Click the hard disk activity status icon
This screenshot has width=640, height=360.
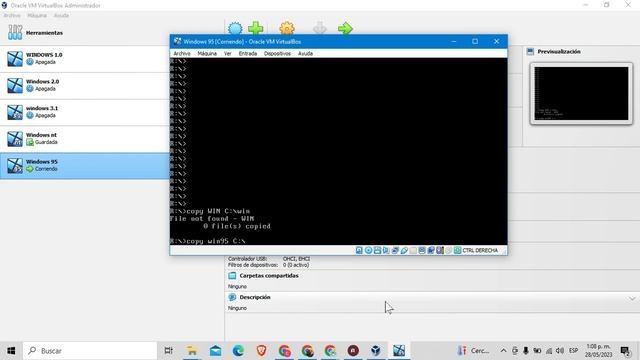pos(359,250)
